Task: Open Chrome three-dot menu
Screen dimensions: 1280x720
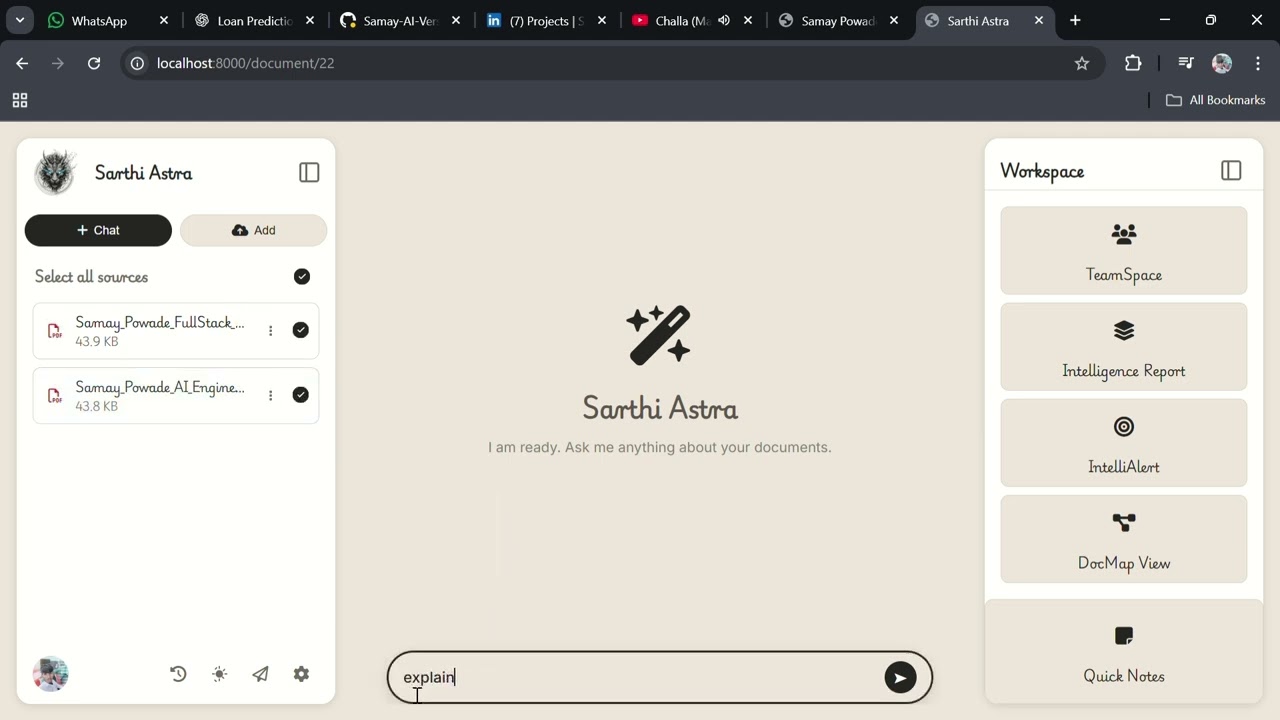Action: pyautogui.click(x=1258, y=63)
